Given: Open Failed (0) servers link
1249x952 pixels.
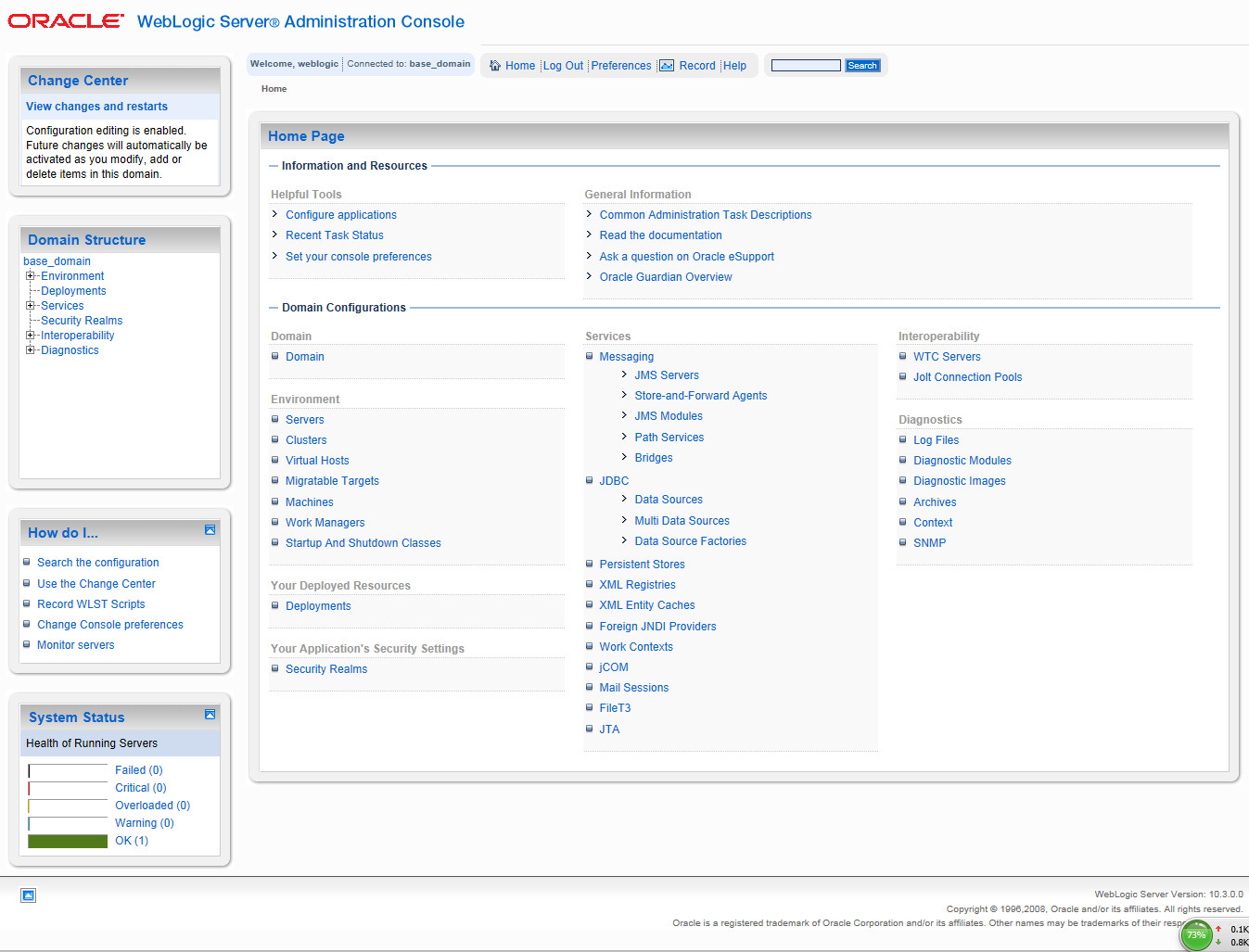Looking at the screenshot, I should pos(139,770).
